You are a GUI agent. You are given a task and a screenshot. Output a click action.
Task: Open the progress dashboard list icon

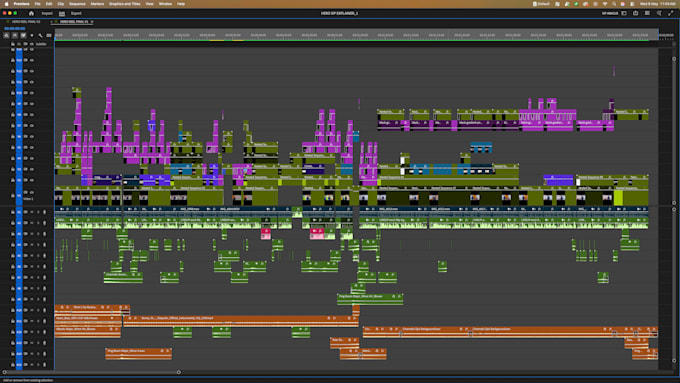click(x=647, y=13)
